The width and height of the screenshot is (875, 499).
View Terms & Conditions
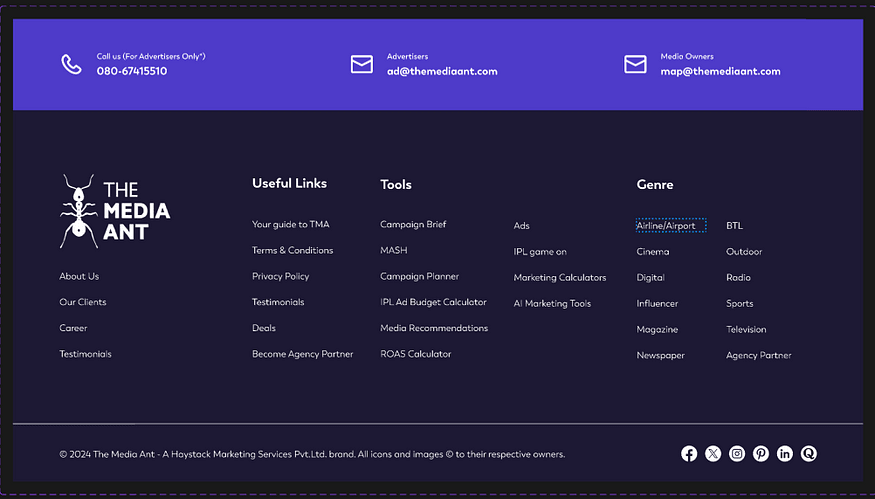292,250
